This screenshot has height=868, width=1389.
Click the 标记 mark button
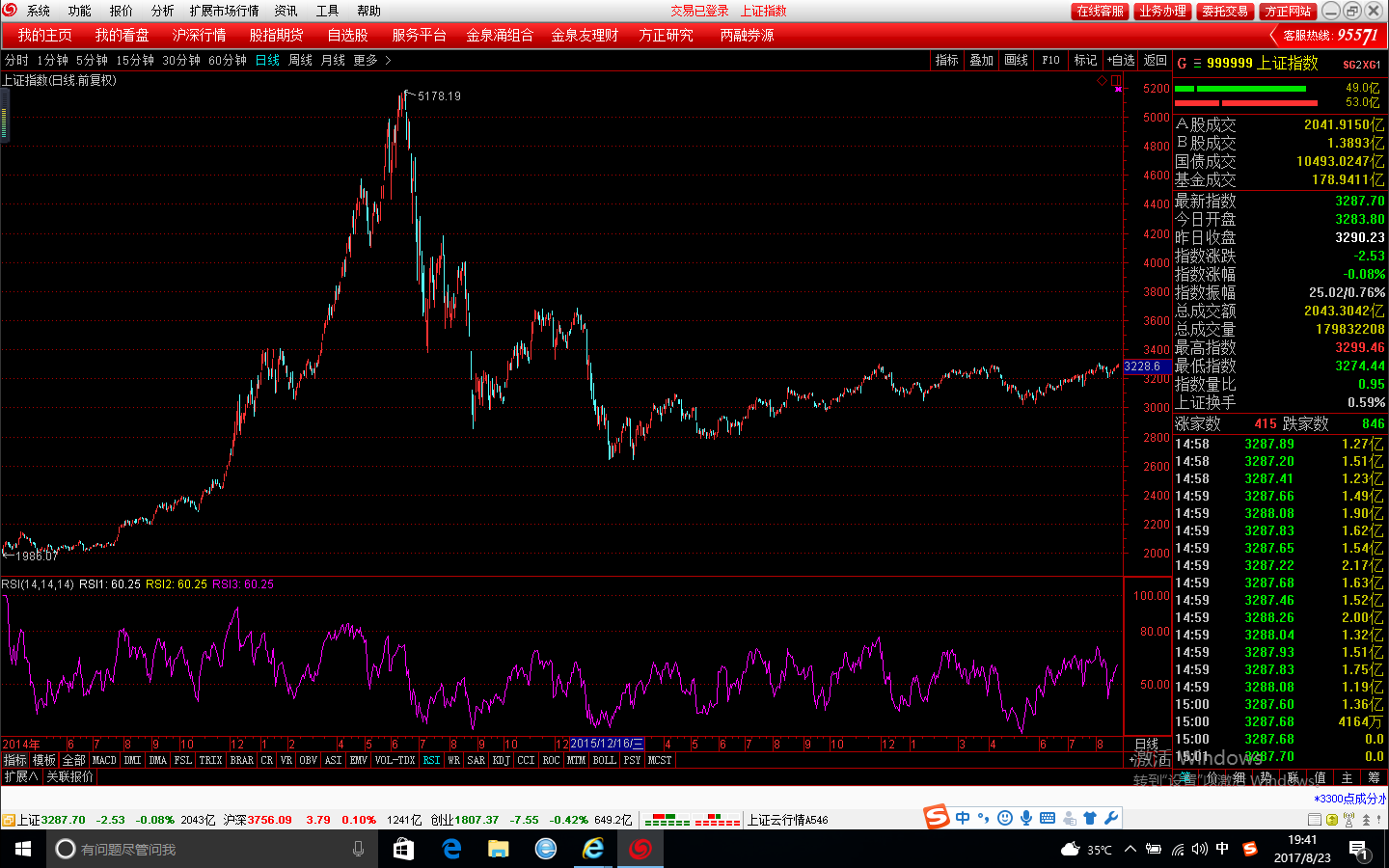pos(1086,60)
